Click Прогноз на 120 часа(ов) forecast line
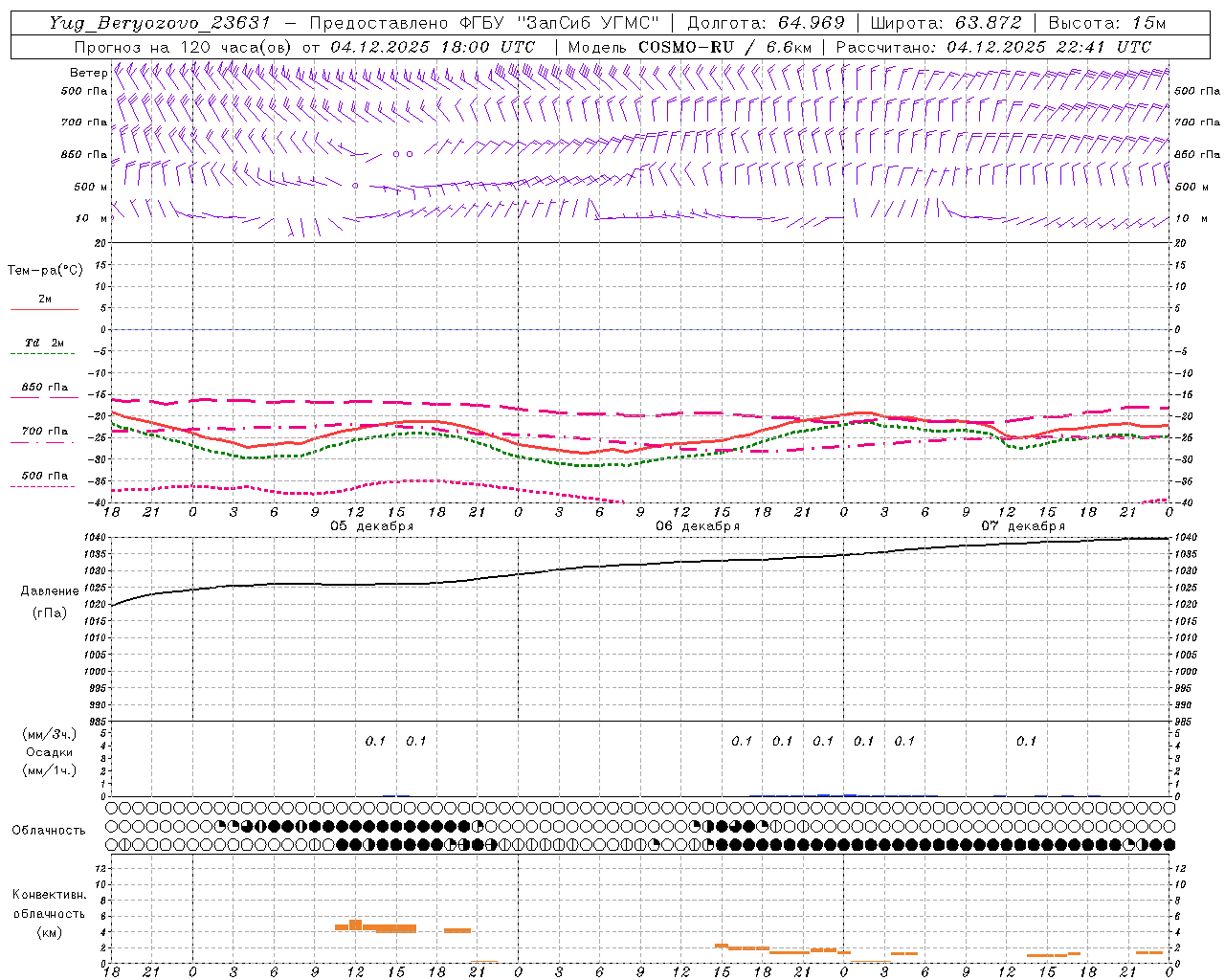This screenshot has width=1225, height=980. point(304,47)
